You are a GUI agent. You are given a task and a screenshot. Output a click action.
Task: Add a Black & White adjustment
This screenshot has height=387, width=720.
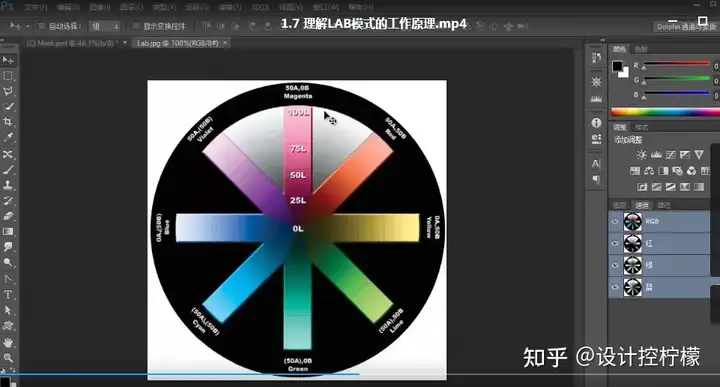(x=663, y=171)
